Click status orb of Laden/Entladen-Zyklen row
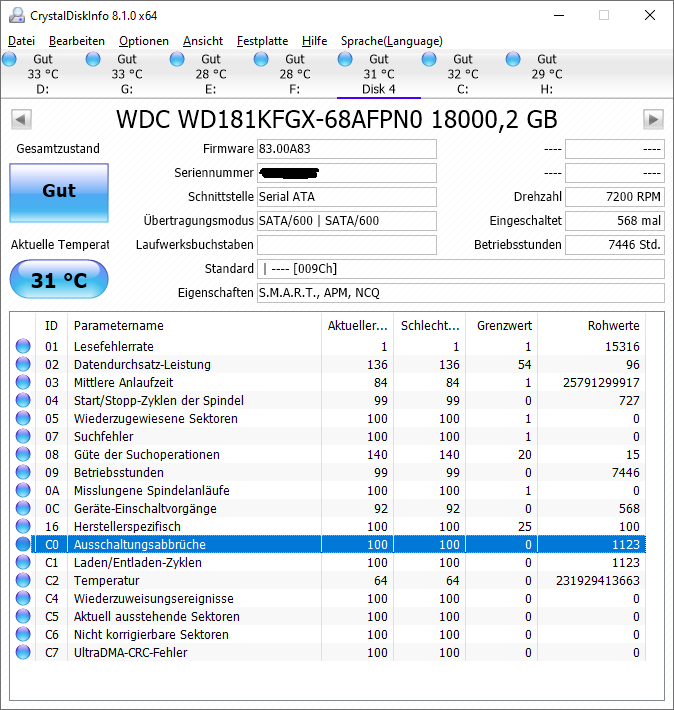The width and height of the screenshot is (674, 710). 23,562
